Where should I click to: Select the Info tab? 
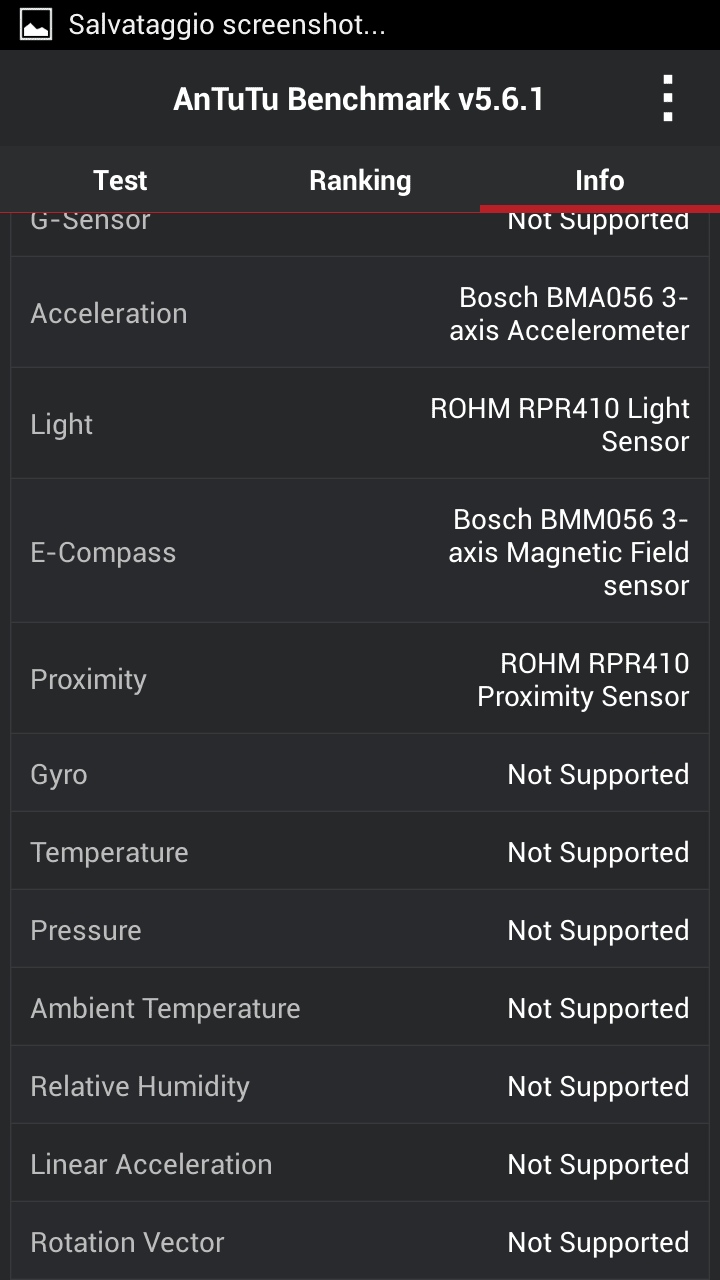[x=599, y=180]
